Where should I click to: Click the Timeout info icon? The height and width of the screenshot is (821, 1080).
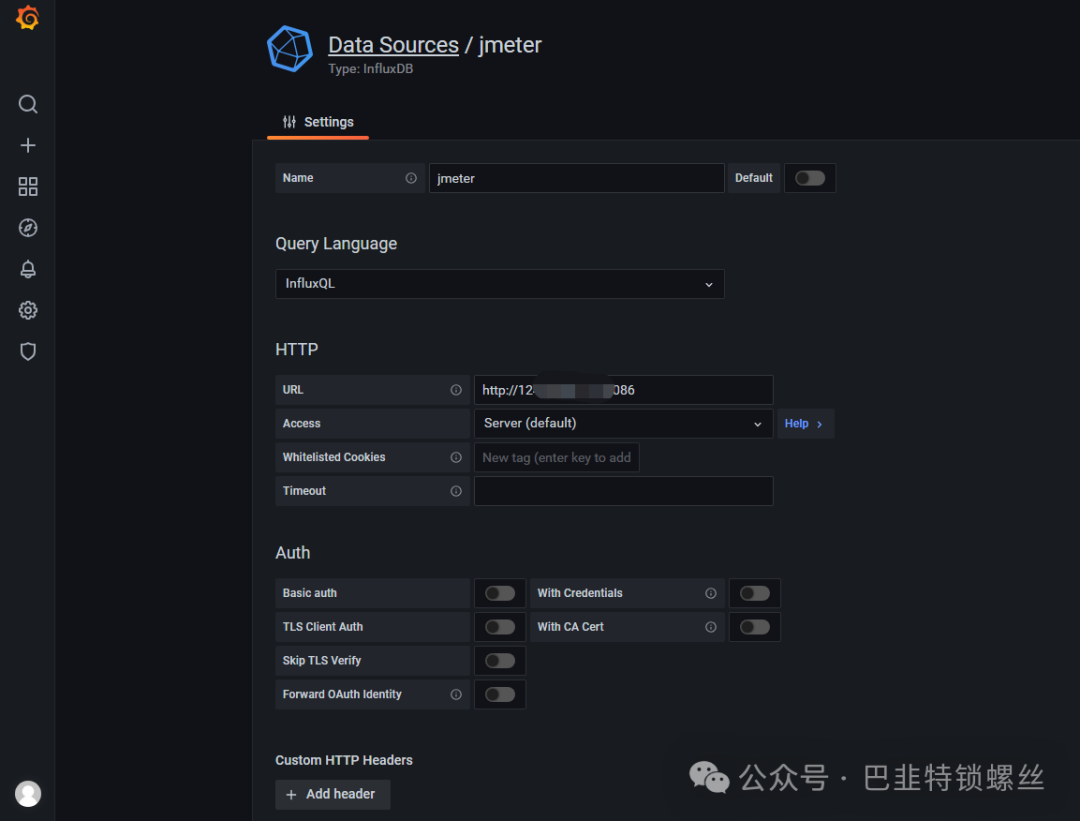(456, 491)
